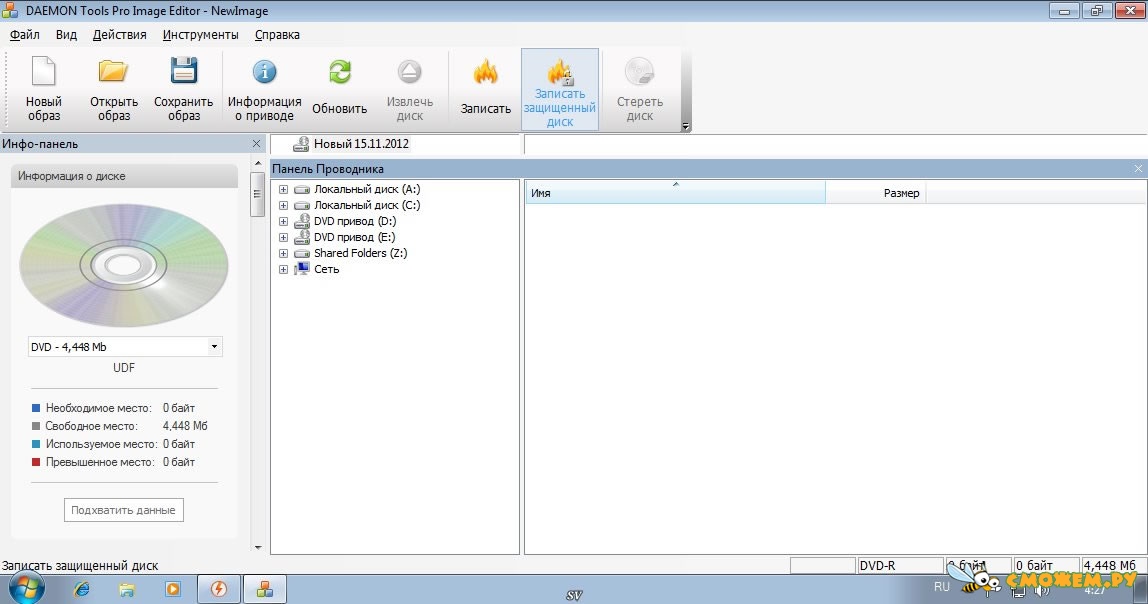Expand DVD привод (D:) node
Screen dimensions: 1148x604
point(283,222)
